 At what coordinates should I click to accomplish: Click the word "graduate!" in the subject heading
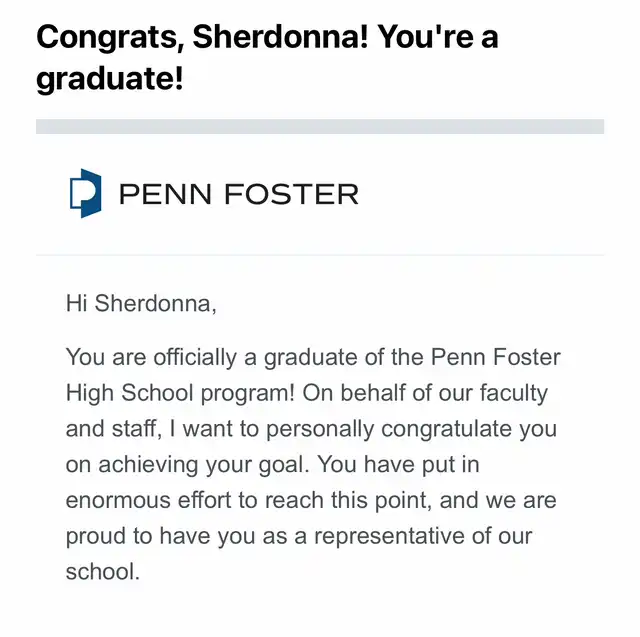[110, 80]
